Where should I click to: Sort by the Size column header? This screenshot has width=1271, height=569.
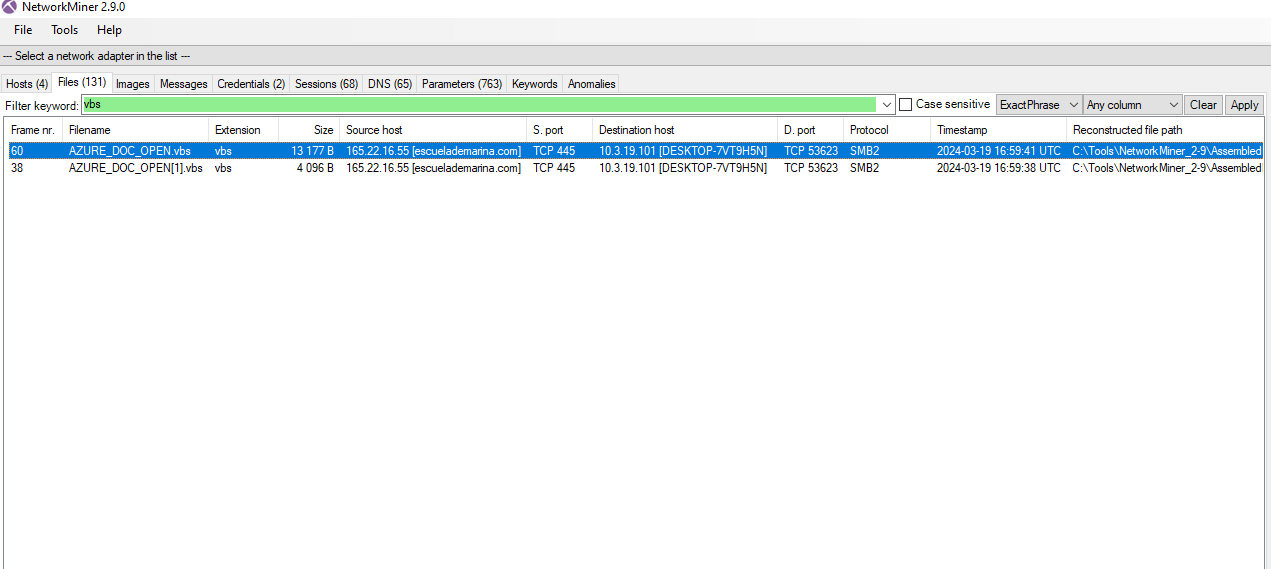(309, 130)
